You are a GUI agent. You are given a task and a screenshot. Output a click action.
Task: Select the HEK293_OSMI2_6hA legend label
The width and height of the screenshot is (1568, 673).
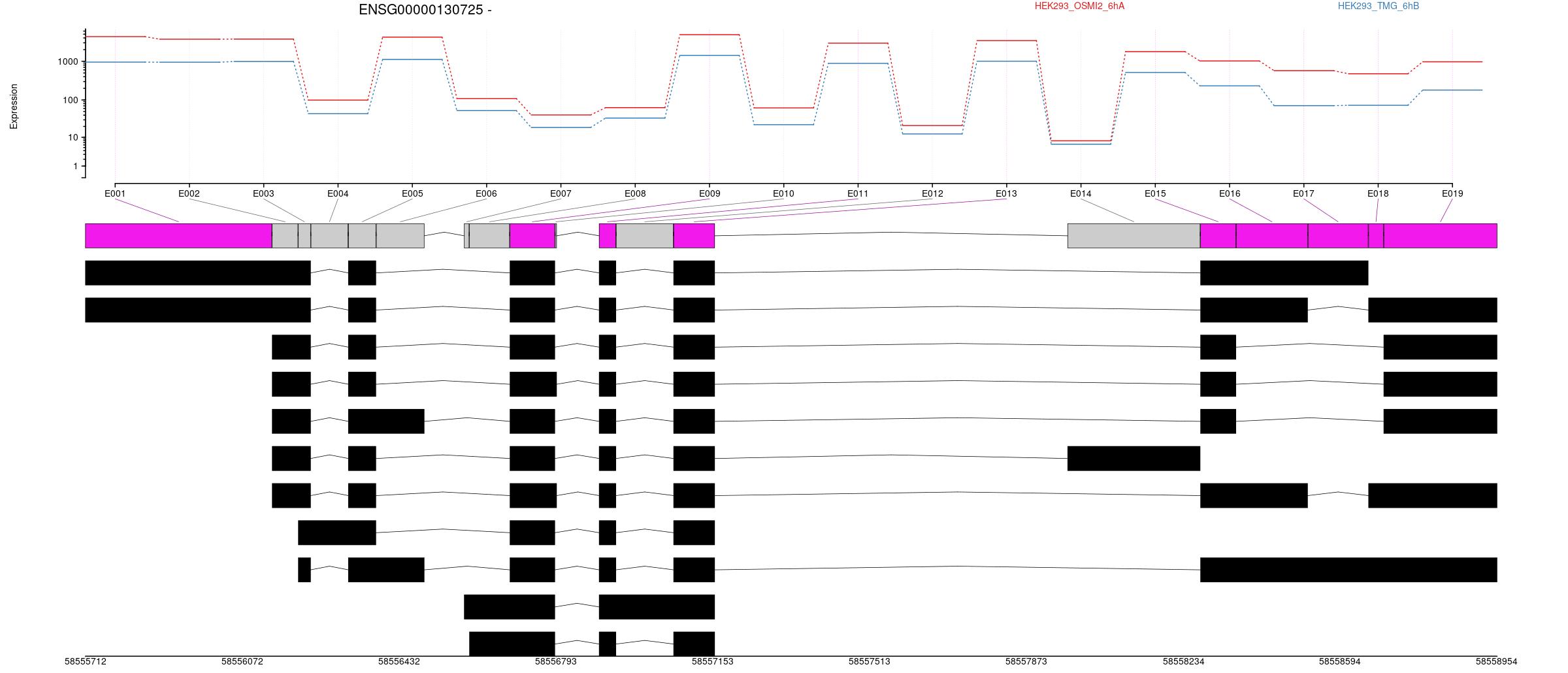(1079, 6)
